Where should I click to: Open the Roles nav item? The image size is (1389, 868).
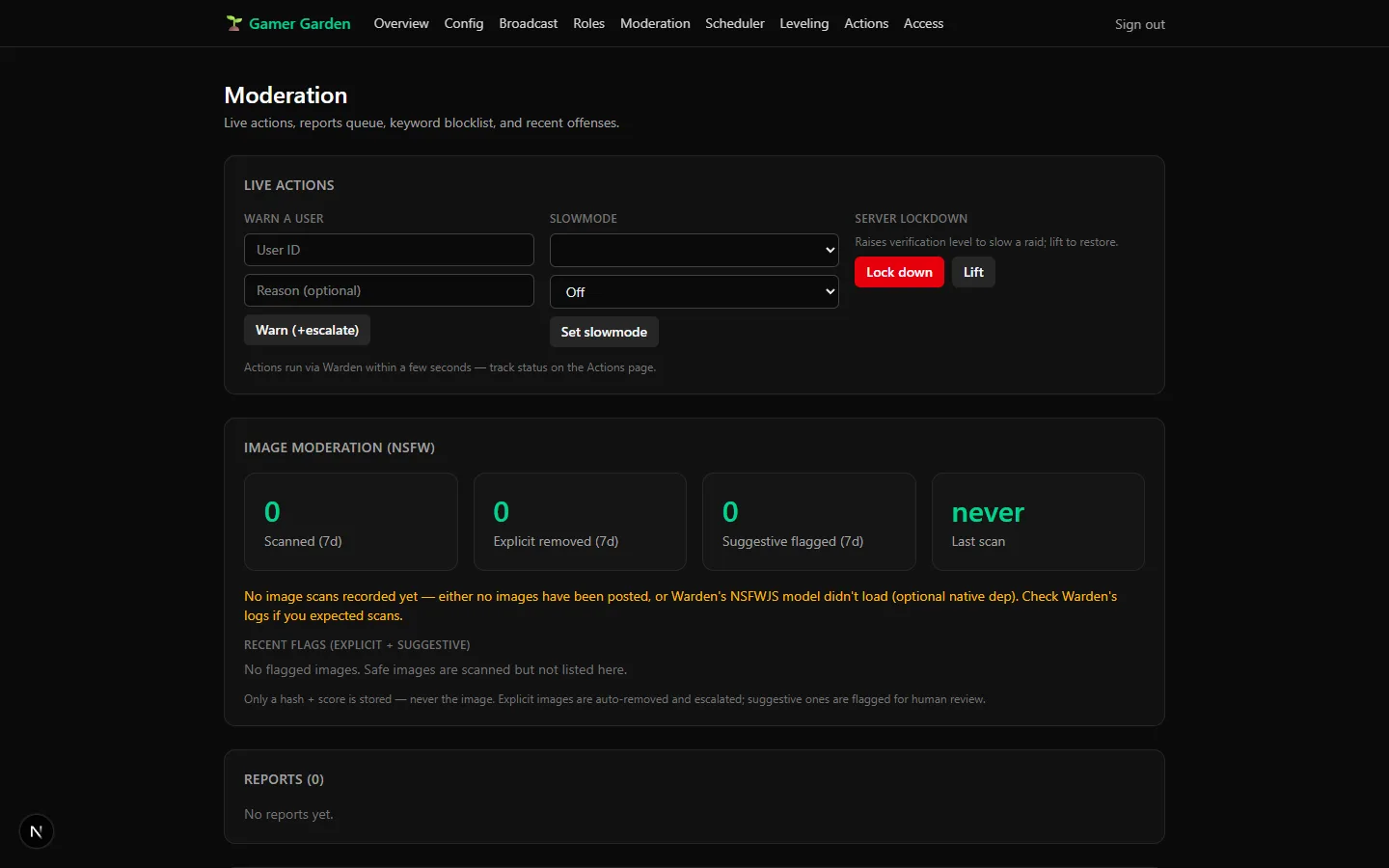588,23
